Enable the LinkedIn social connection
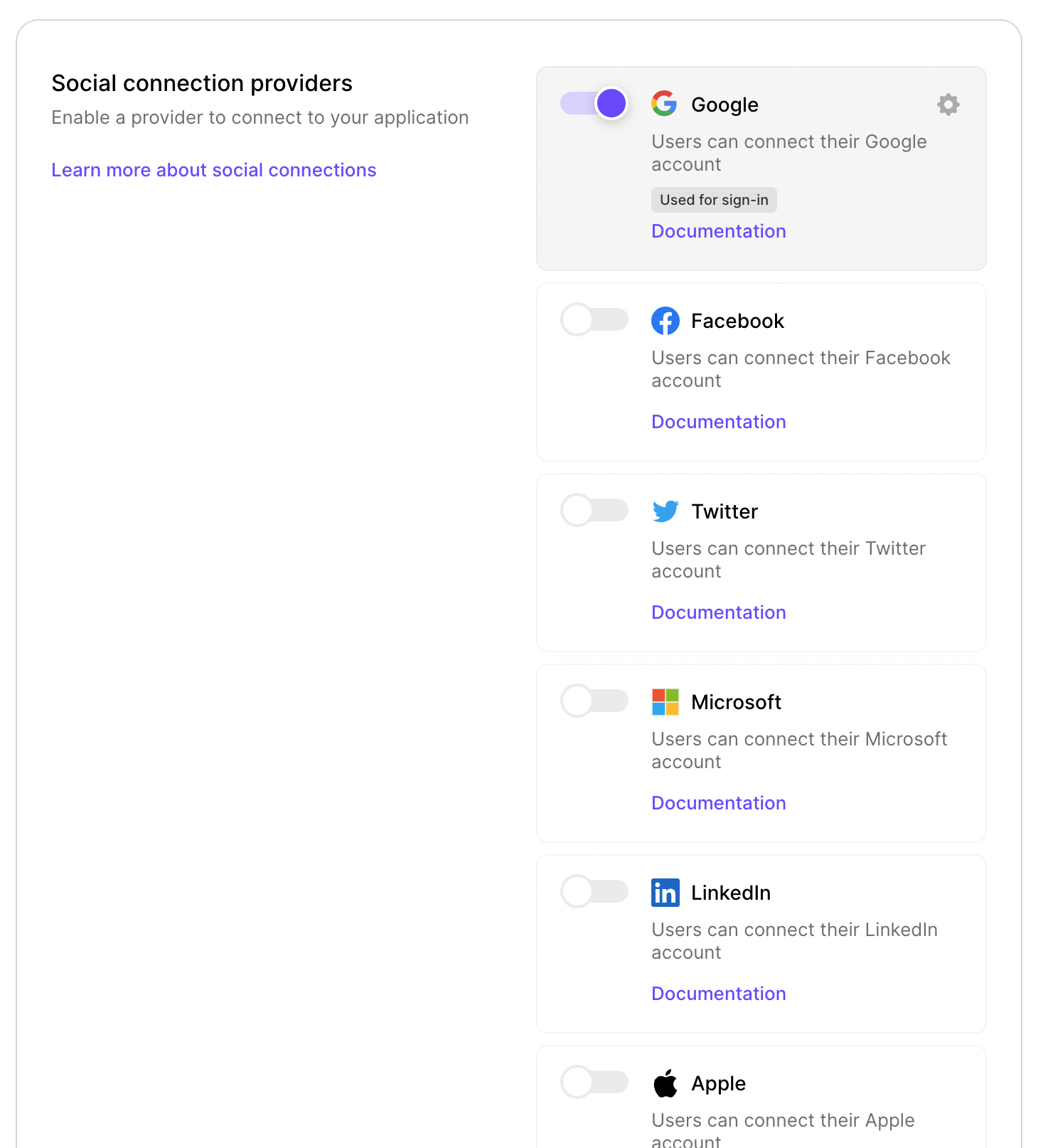This screenshot has height=1148, width=1048. coord(594,892)
